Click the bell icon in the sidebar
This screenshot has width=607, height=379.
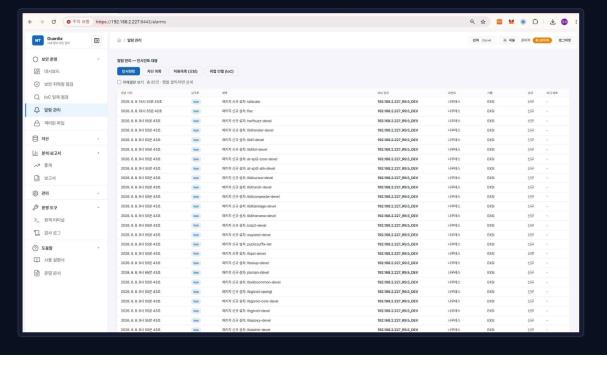[x=37, y=110]
